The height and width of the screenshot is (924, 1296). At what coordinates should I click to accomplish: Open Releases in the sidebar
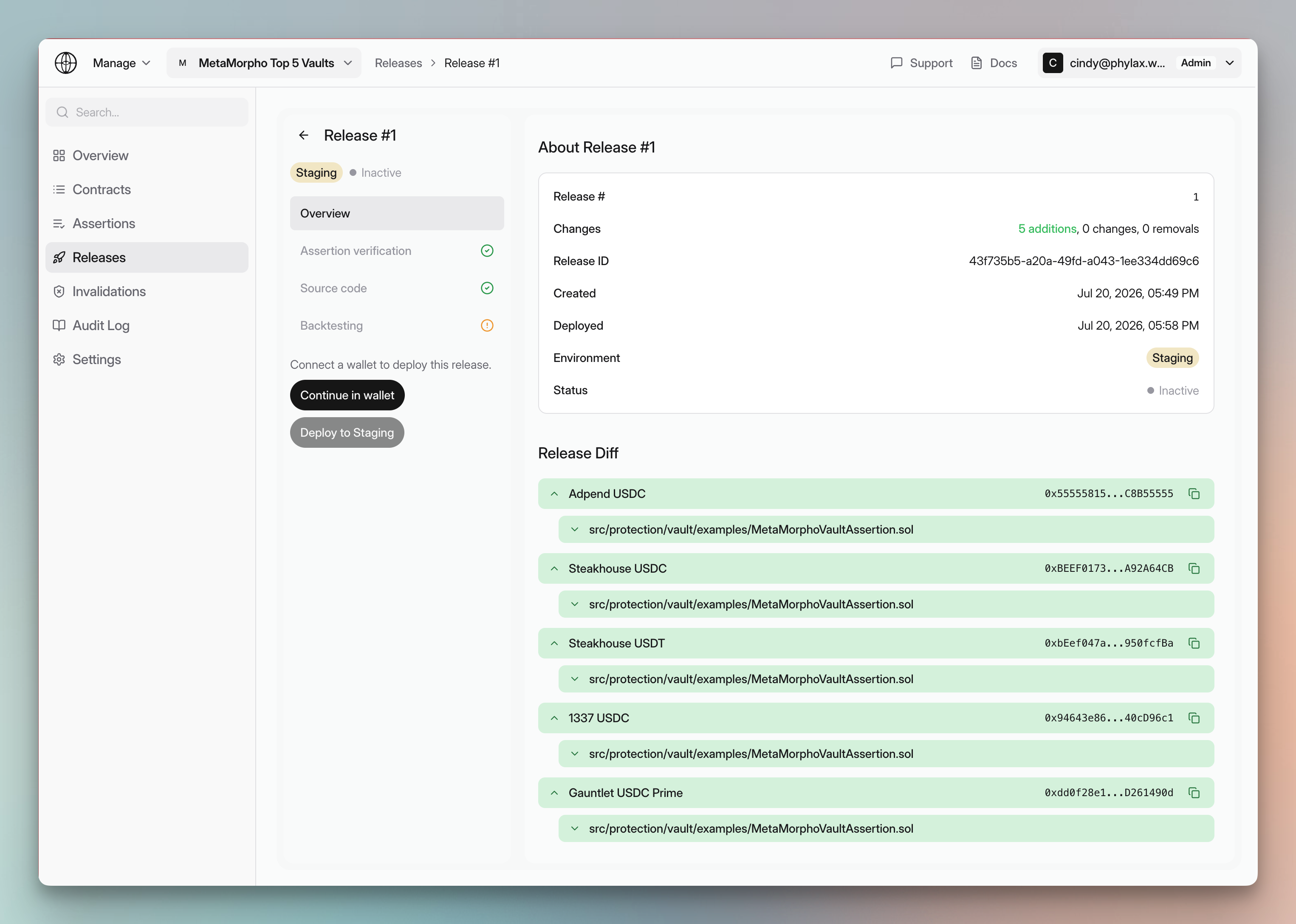[147, 257]
